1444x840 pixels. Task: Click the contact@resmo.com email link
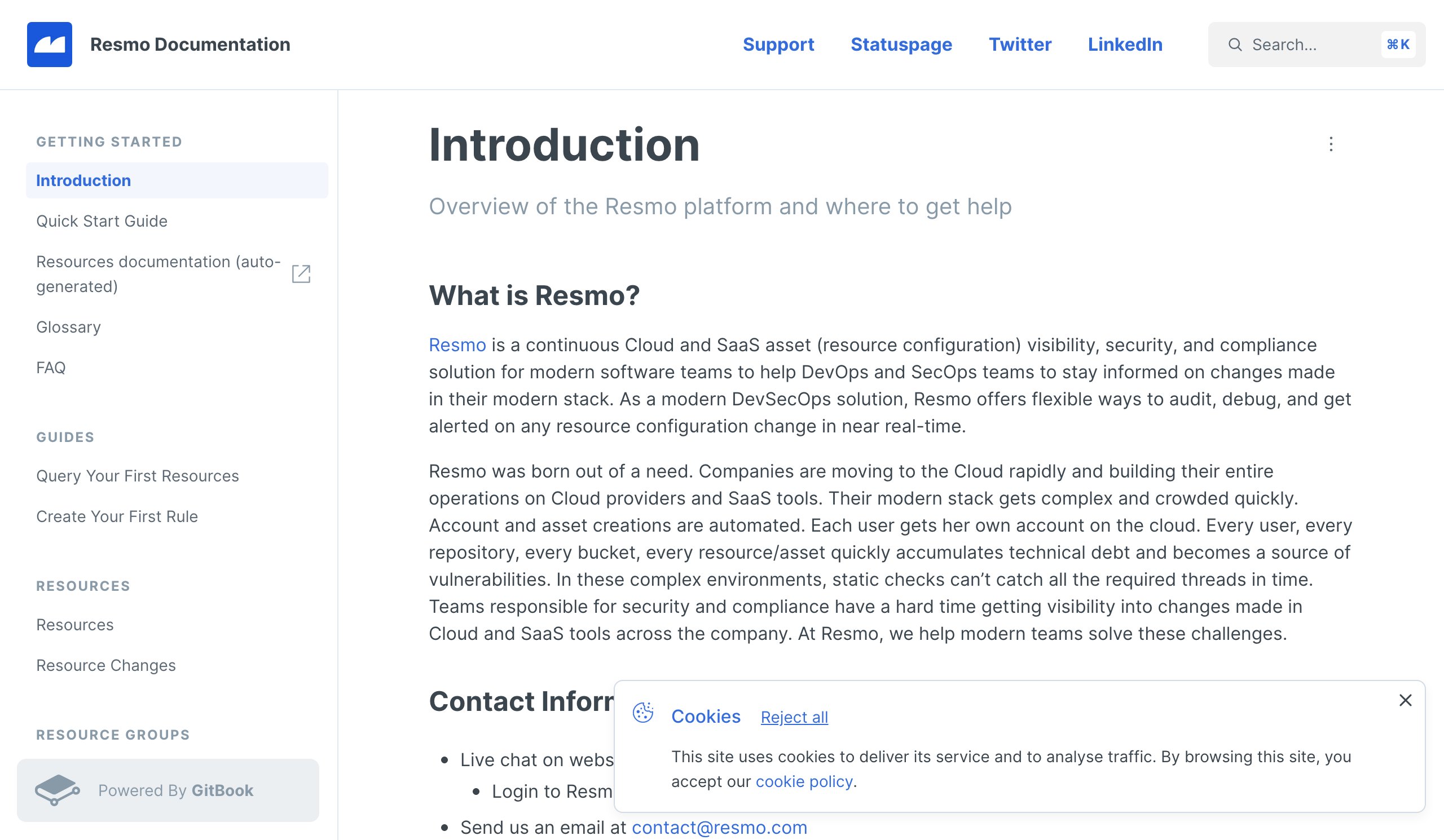pyautogui.click(x=719, y=828)
